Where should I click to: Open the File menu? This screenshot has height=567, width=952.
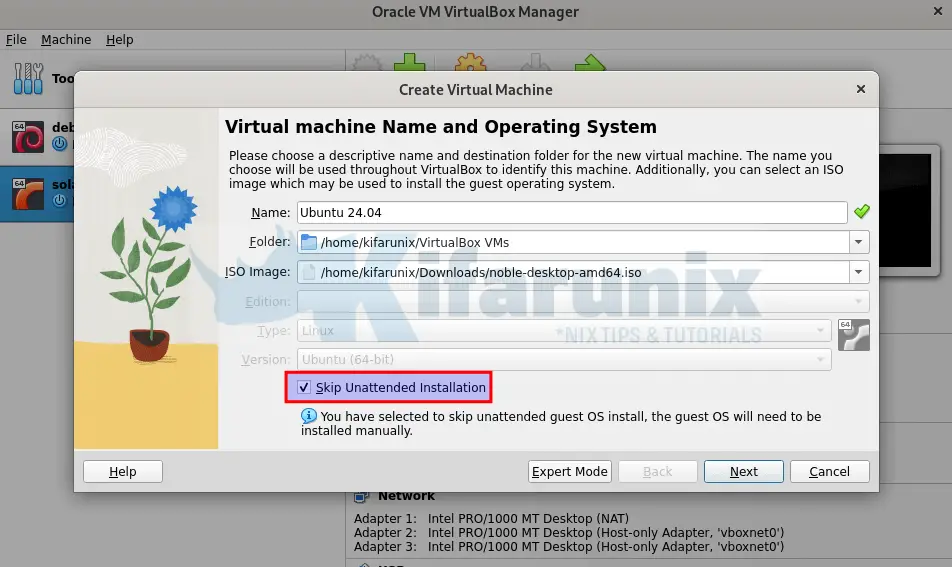(x=16, y=39)
